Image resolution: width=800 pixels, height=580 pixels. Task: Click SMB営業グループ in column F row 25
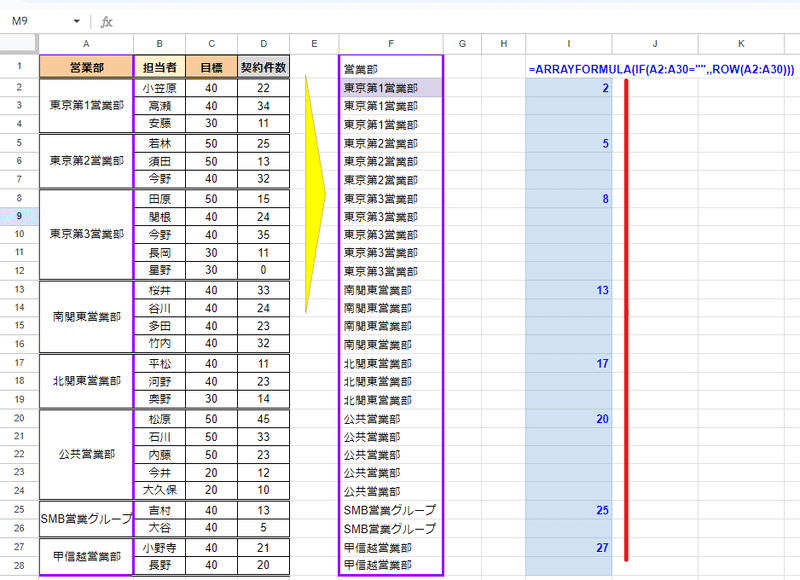[391, 510]
